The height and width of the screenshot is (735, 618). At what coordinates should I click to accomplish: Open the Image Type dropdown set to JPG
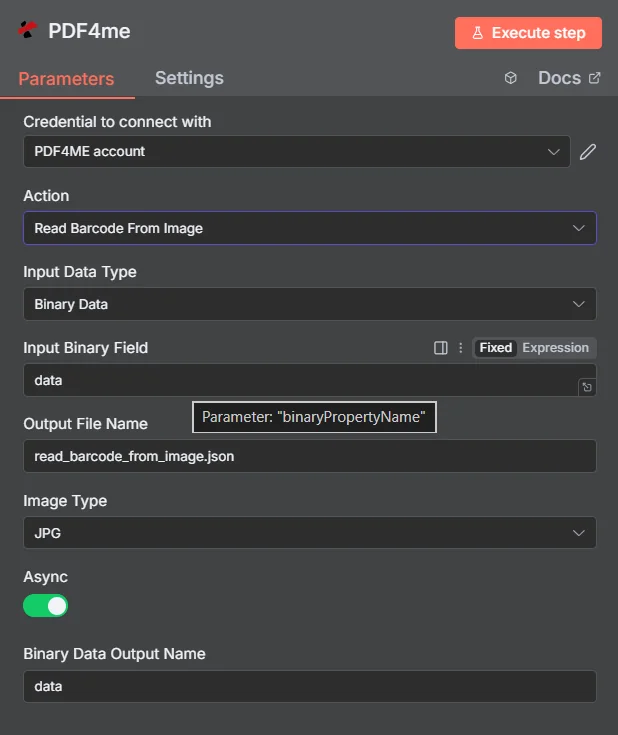pyautogui.click(x=310, y=533)
